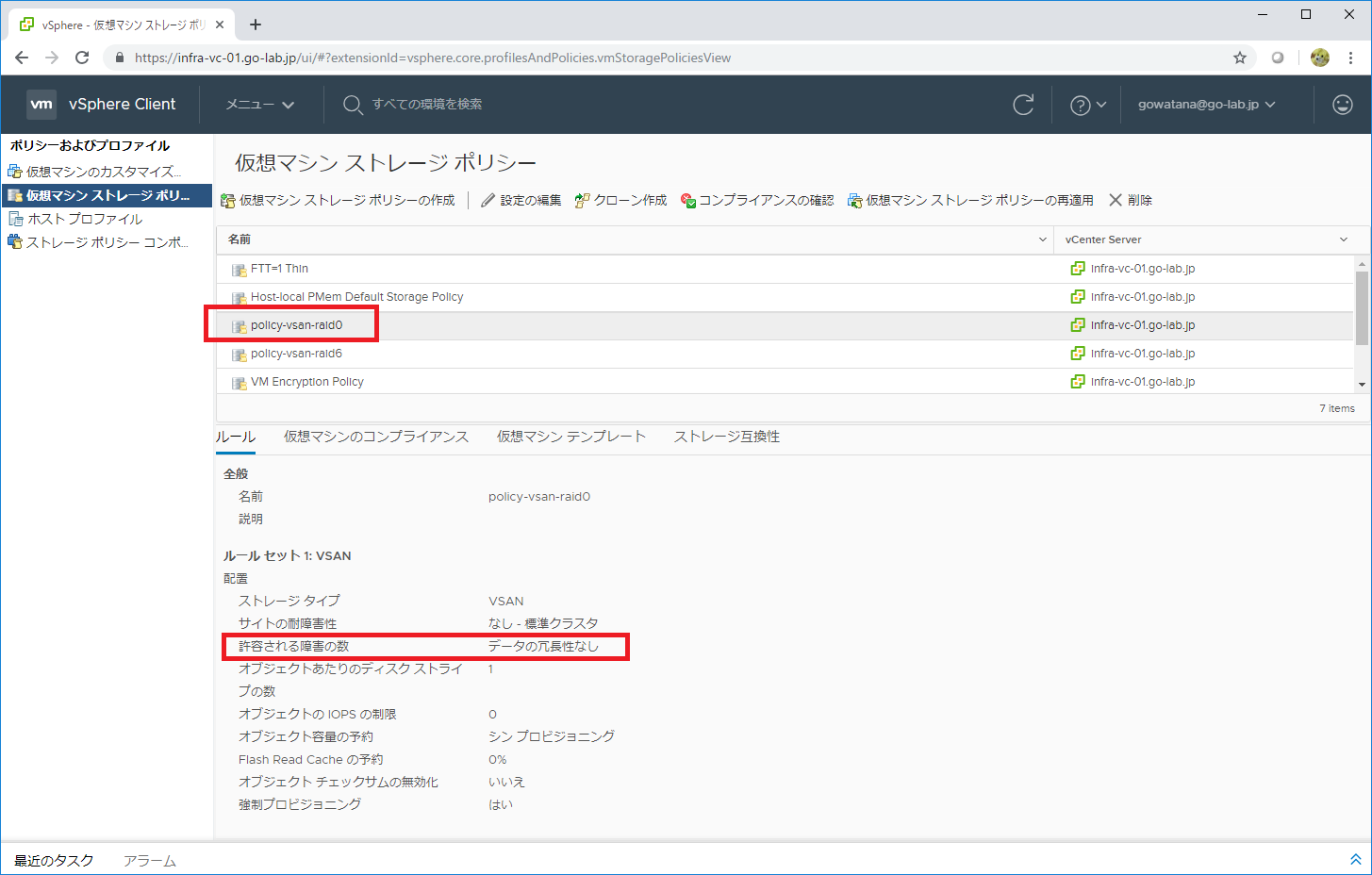
Task: Click the シン プロビジョニング value
Action: [x=552, y=736]
